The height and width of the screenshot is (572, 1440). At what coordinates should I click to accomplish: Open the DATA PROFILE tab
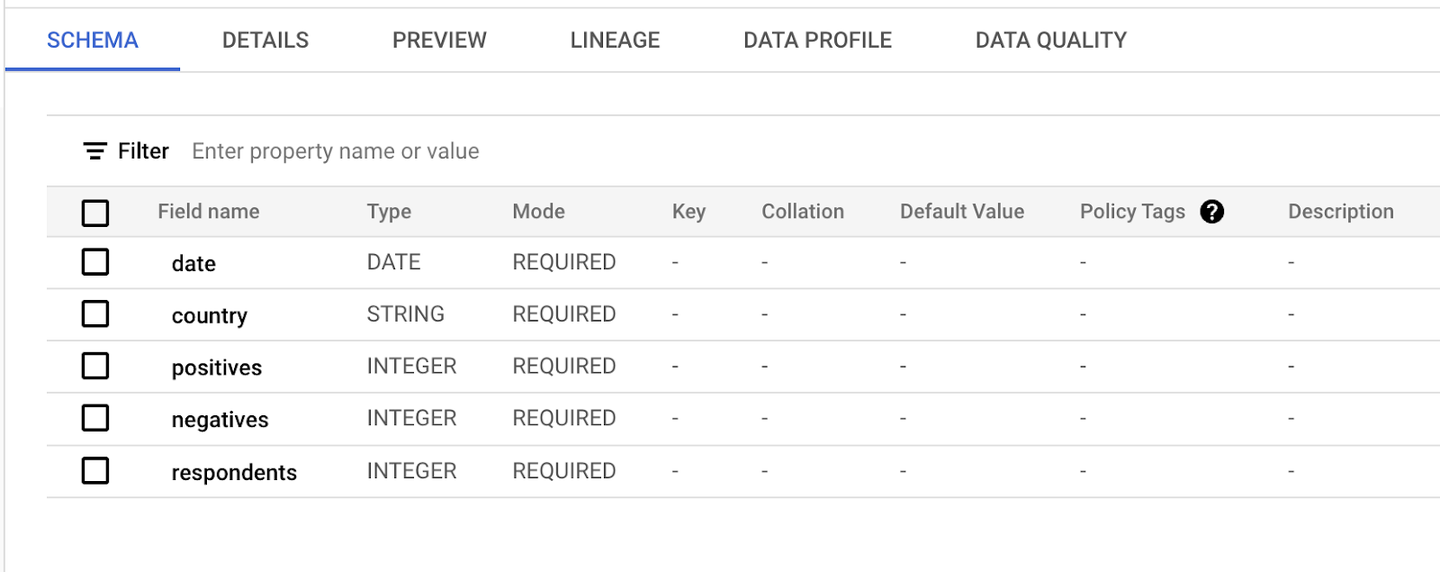(817, 41)
